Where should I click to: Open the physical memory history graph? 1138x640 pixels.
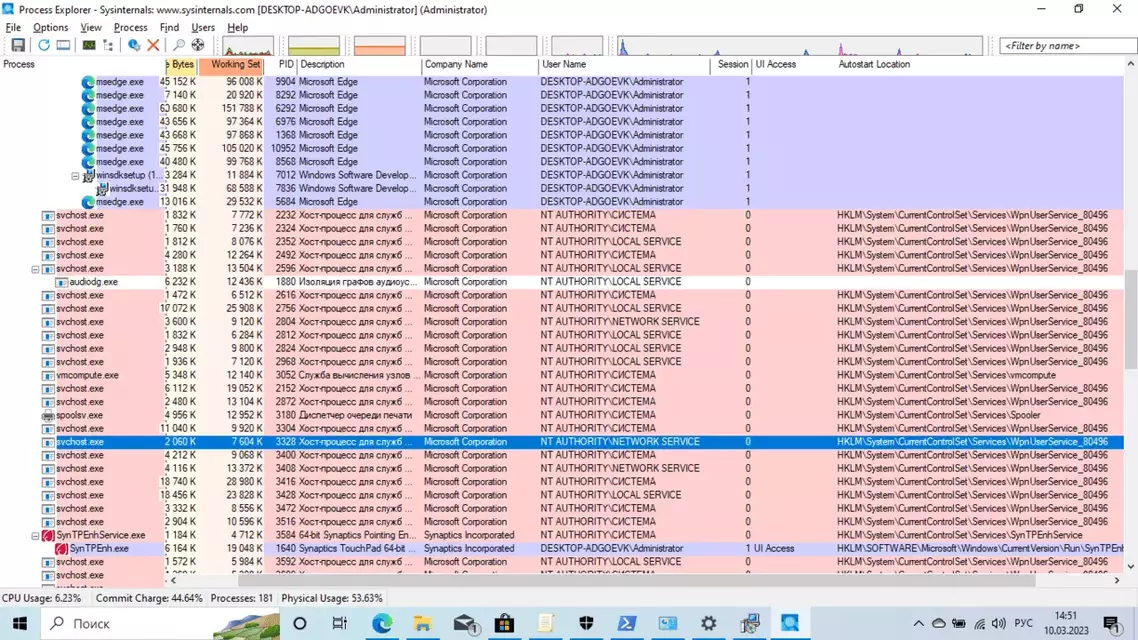(380, 46)
